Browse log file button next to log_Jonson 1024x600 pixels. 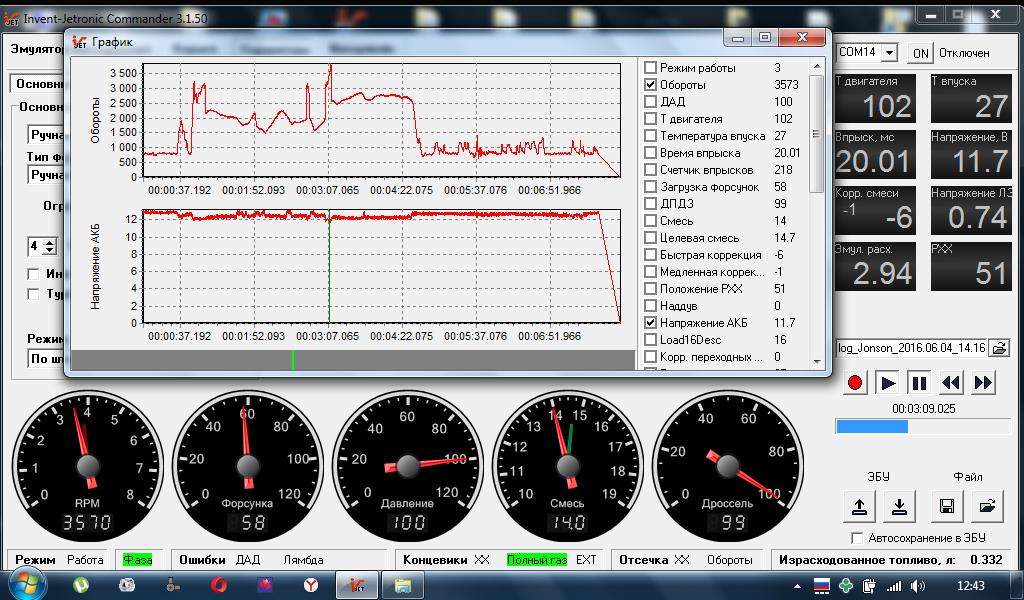coord(999,348)
